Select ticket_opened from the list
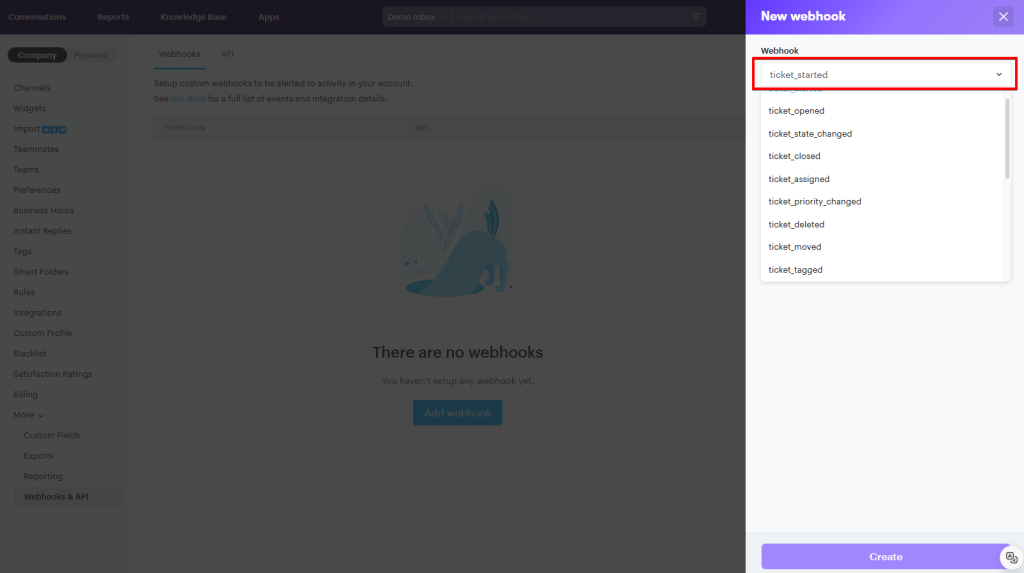 coord(796,111)
